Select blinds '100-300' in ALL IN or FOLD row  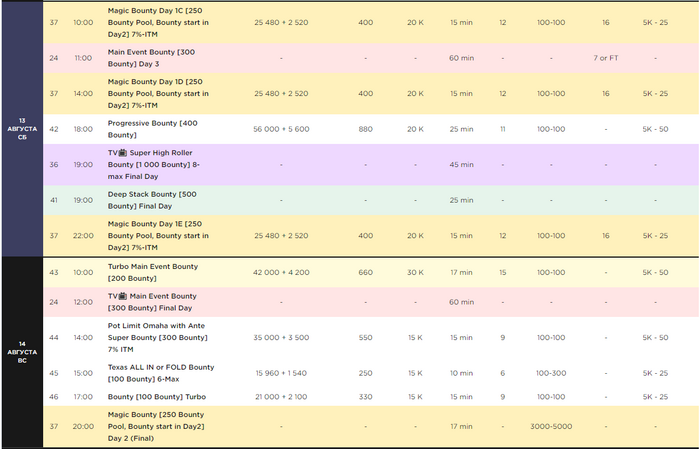(551, 373)
